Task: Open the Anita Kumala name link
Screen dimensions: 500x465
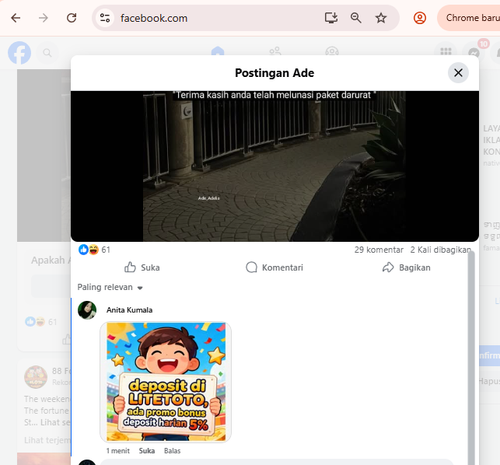Action: pos(129,310)
